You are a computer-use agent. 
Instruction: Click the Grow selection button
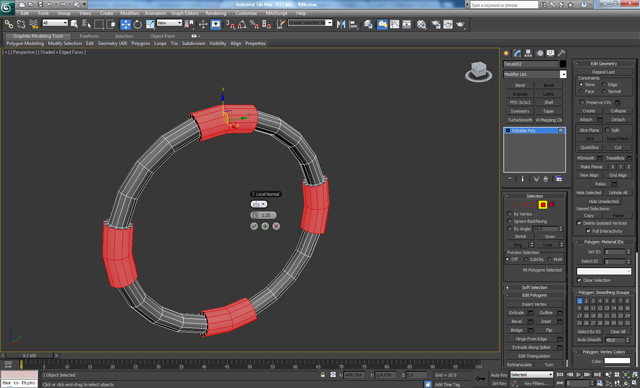click(549, 237)
